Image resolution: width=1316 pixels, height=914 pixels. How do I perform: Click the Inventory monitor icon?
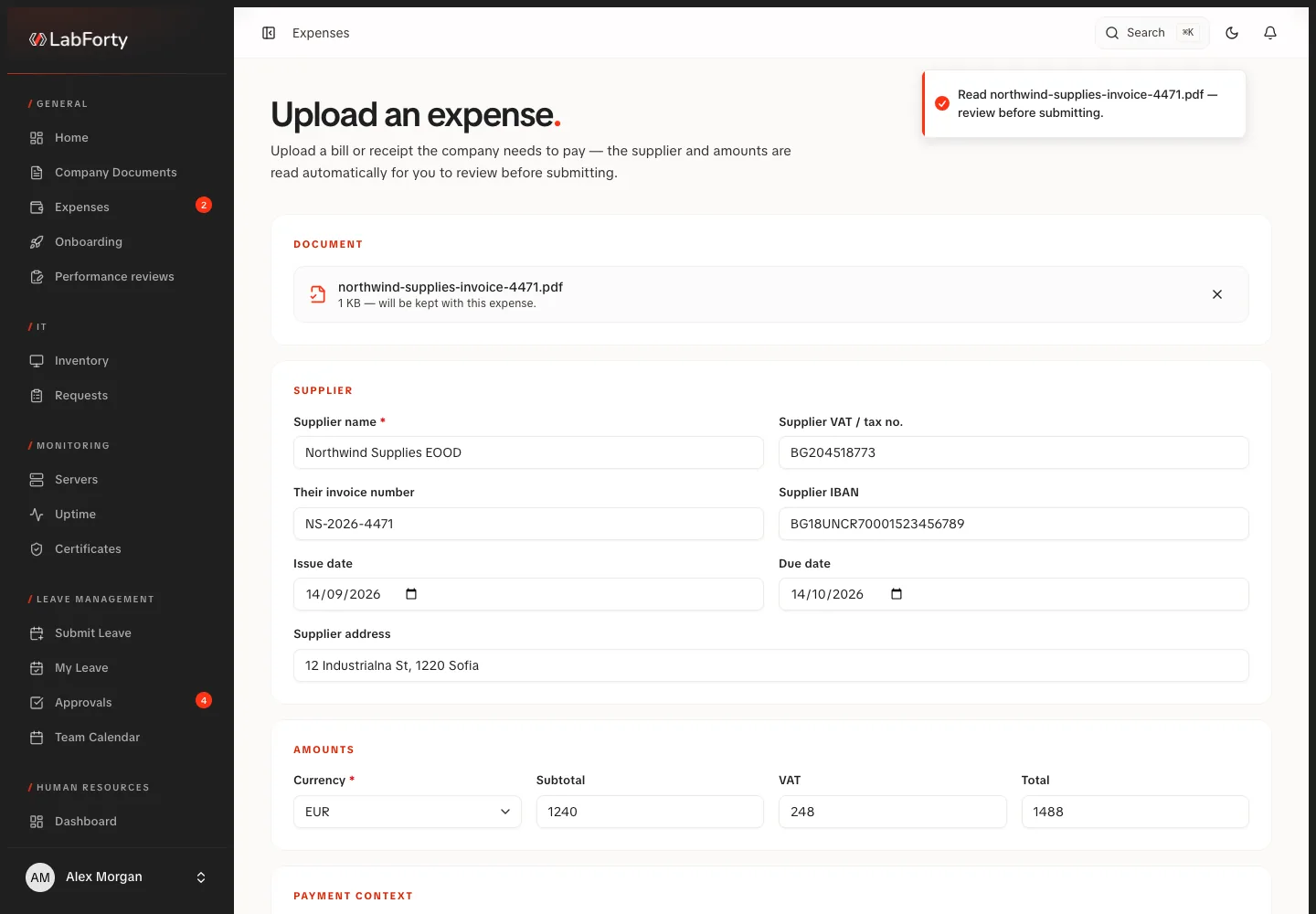tap(37, 361)
